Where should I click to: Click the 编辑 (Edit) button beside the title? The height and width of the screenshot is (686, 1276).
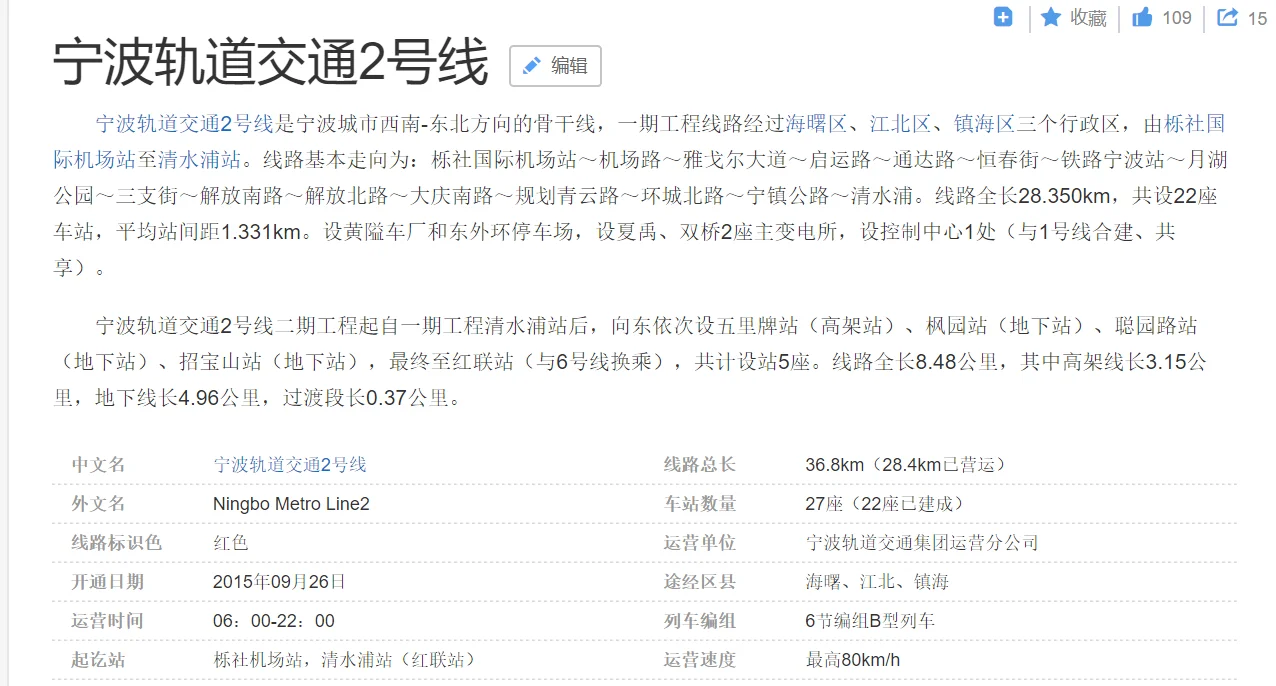[x=555, y=66]
